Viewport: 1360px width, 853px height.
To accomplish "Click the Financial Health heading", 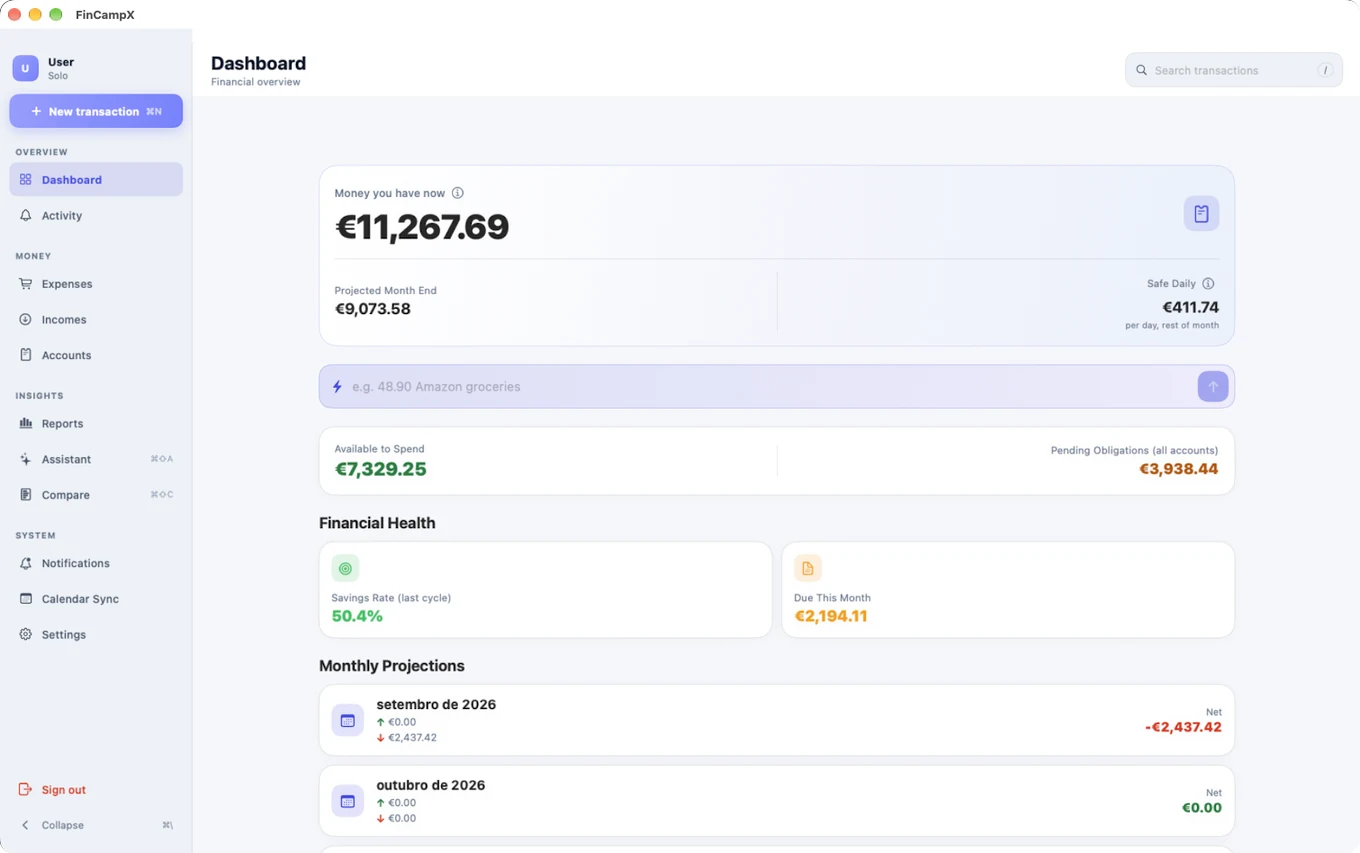I will click(x=377, y=523).
